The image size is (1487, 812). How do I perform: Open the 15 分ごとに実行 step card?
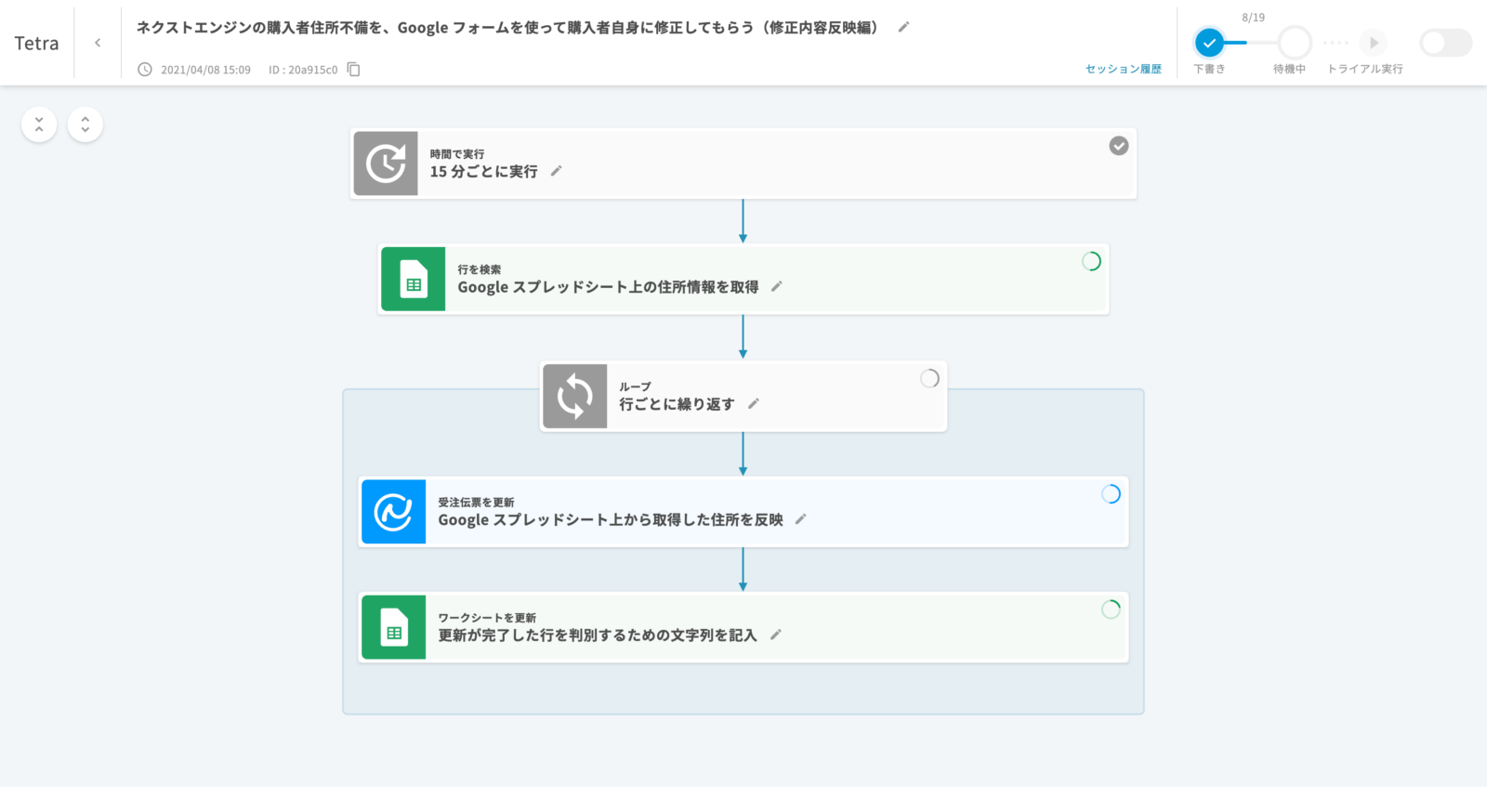(x=743, y=164)
